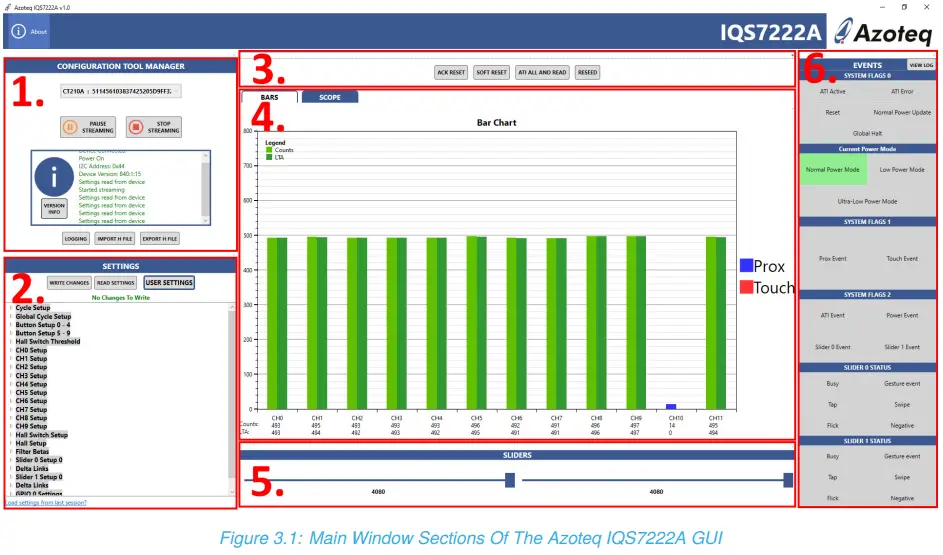Viewport: 943px width, 555px height.
Task: Select Slider 1 Setup 0 item
Action: (x=38, y=477)
